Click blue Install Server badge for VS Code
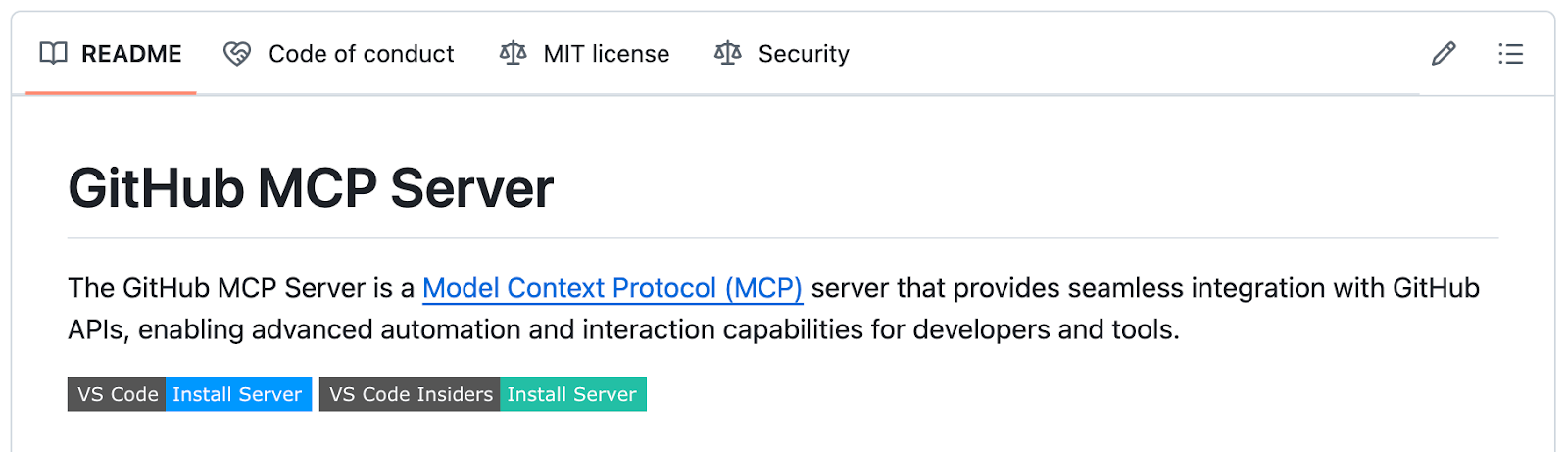The image size is (1568, 452). click(237, 394)
